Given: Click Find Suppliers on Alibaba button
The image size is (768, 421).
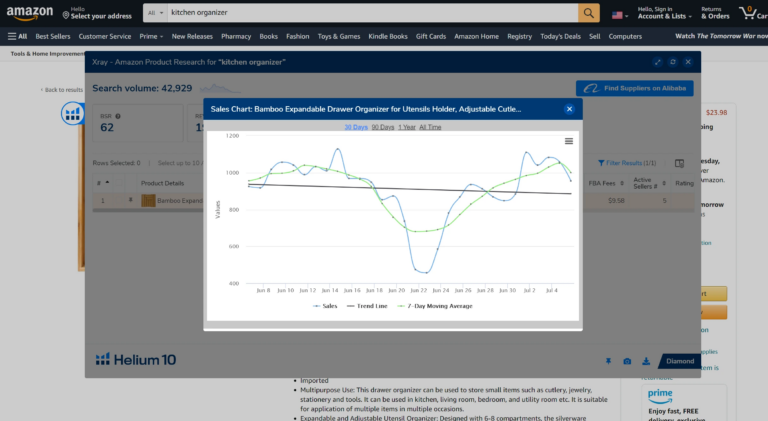Looking at the screenshot, I should tap(635, 88).
